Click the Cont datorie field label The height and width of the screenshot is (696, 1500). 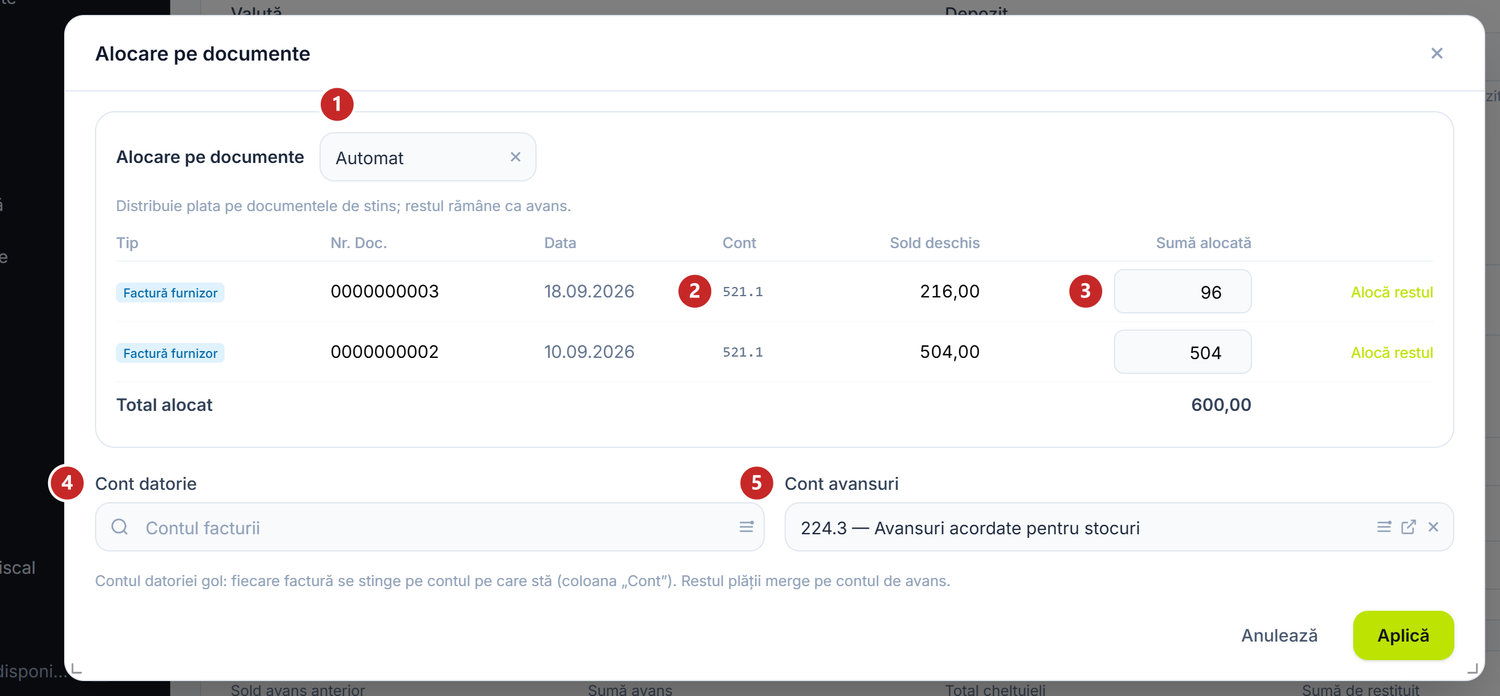pos(146,484)
